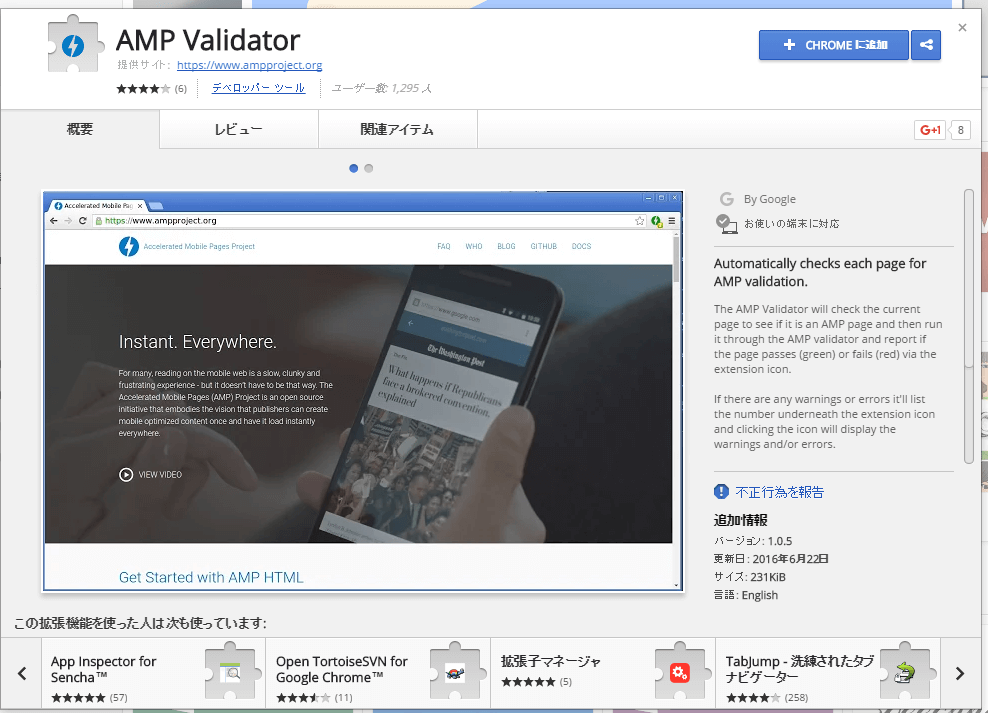This screenshot has height=713, width=988.
Task: Open the 概要 tab
Action: pos(80,130)
